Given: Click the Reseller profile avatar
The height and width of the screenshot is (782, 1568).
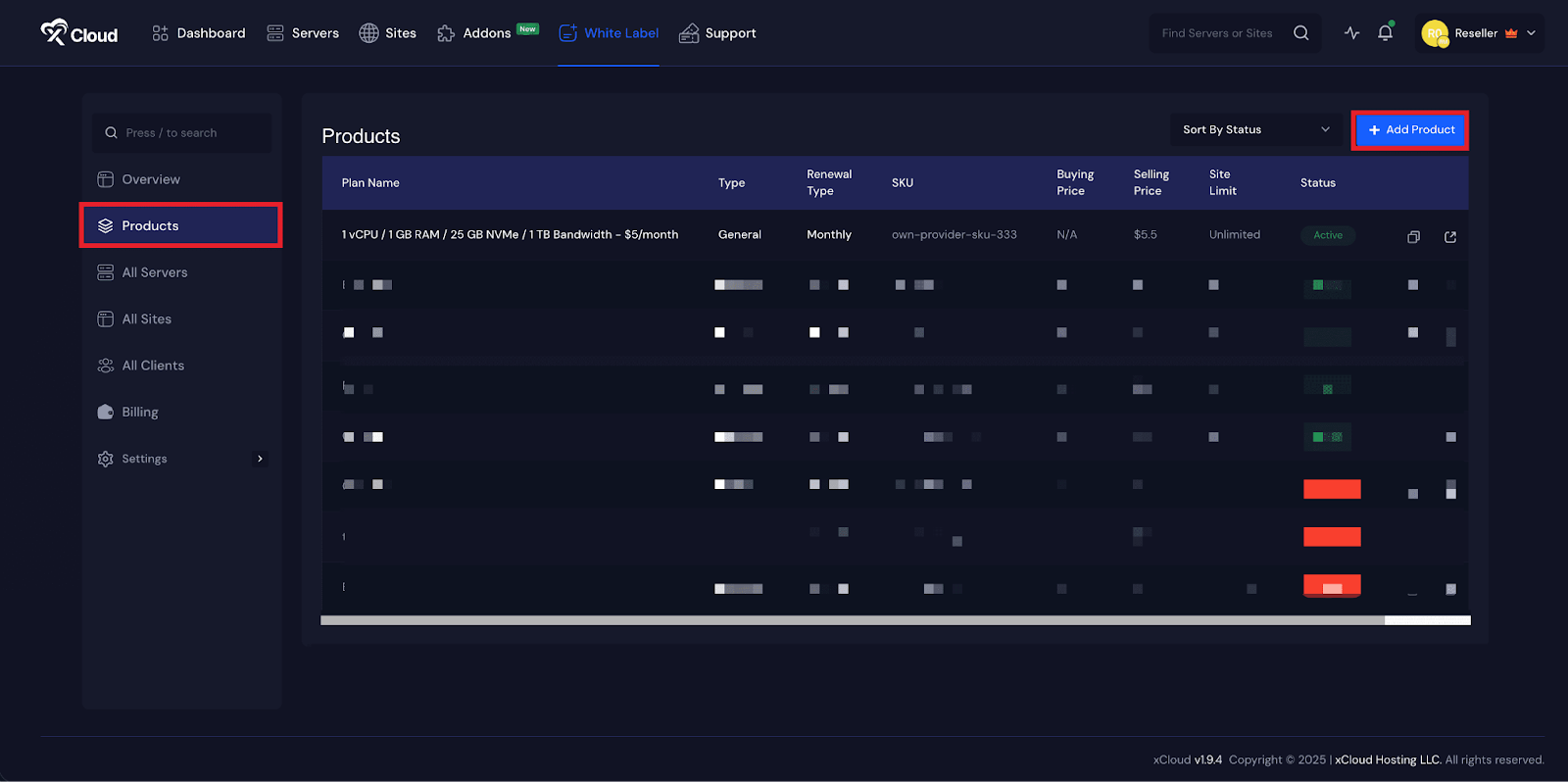Looking at the screenshot, I should 1435,33.
